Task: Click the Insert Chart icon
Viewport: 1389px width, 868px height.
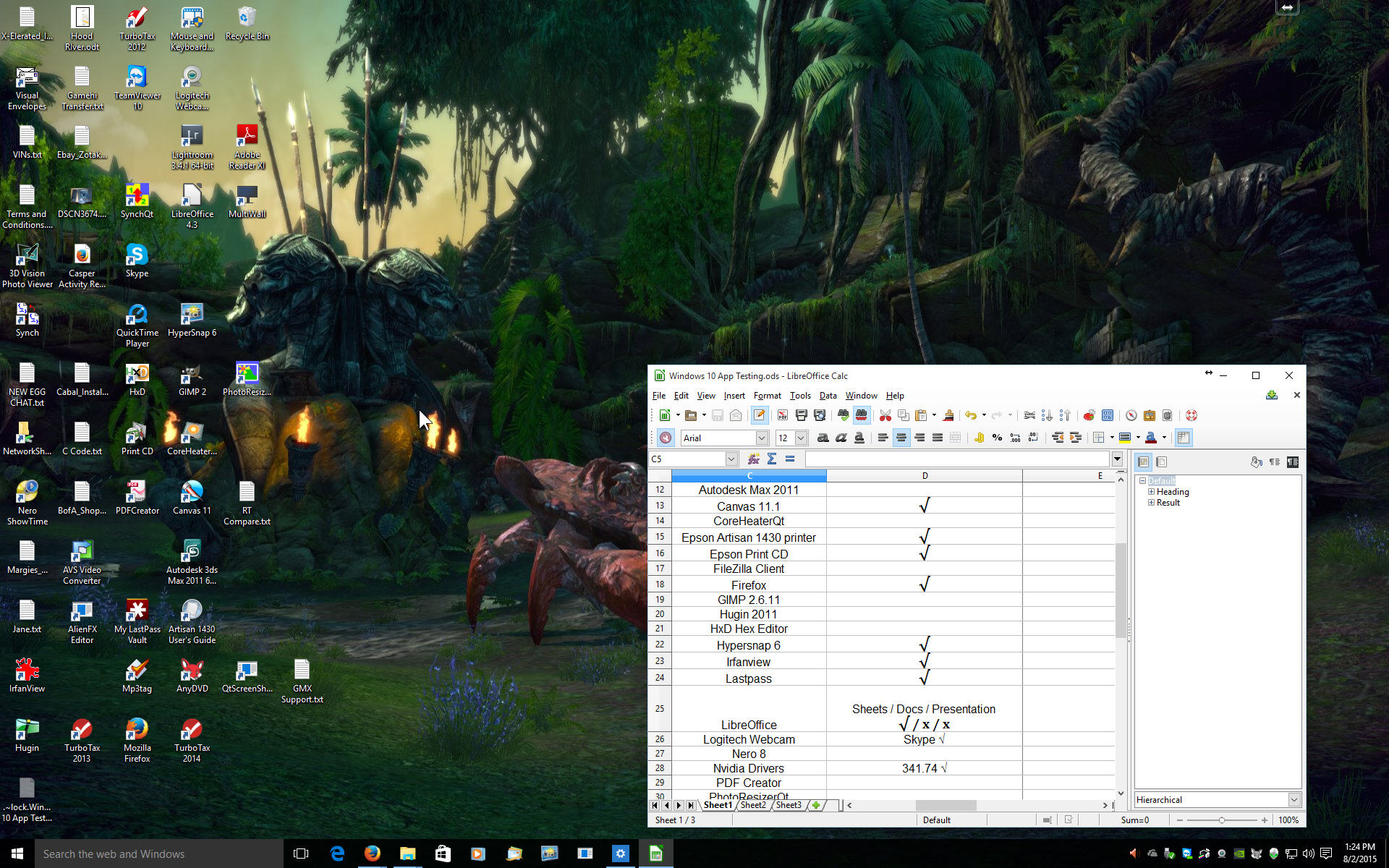Action: tap(1089, 415)
